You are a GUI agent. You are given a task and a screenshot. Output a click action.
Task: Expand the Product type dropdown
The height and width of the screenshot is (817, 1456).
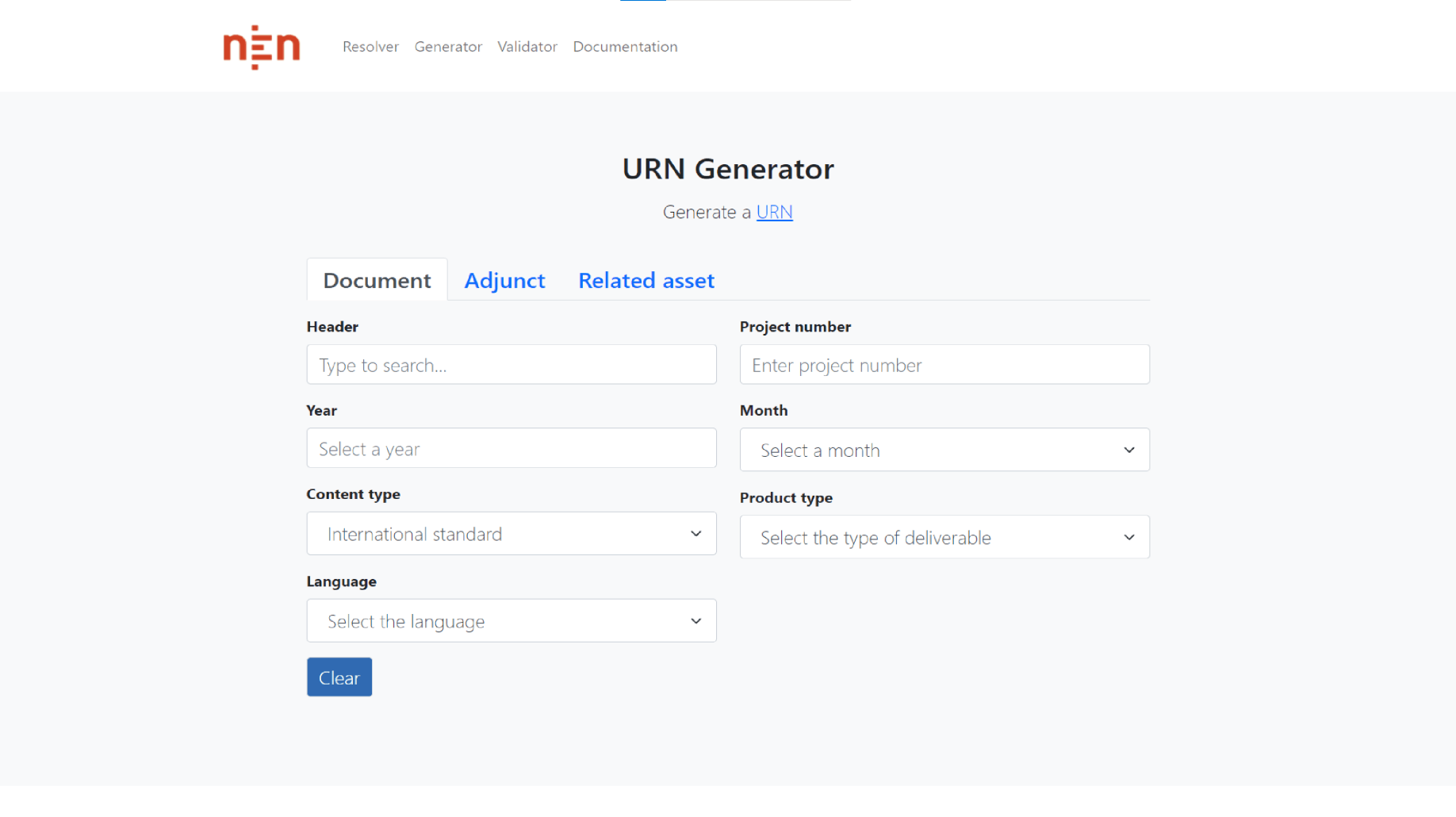point(944,537)
